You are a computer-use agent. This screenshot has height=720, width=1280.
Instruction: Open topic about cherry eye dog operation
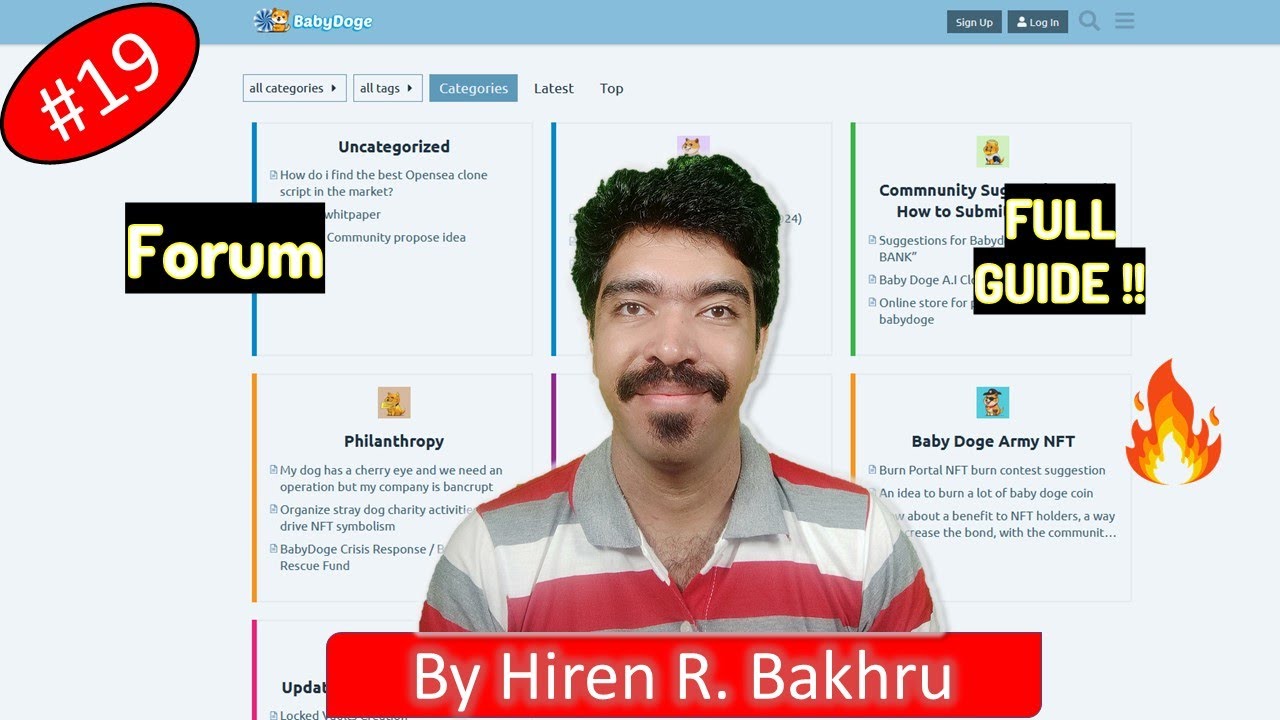390,478
